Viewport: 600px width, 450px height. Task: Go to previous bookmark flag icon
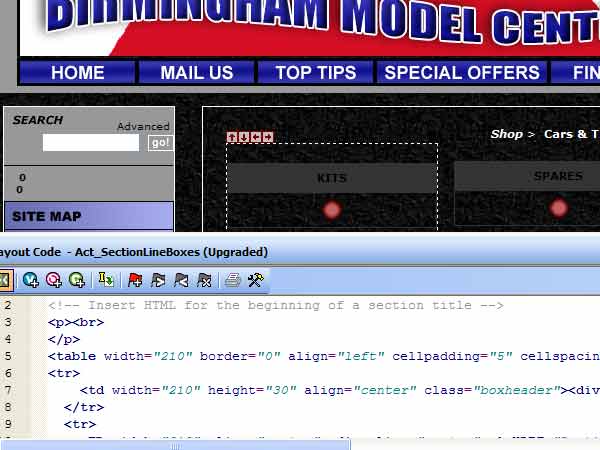point(181,280)
